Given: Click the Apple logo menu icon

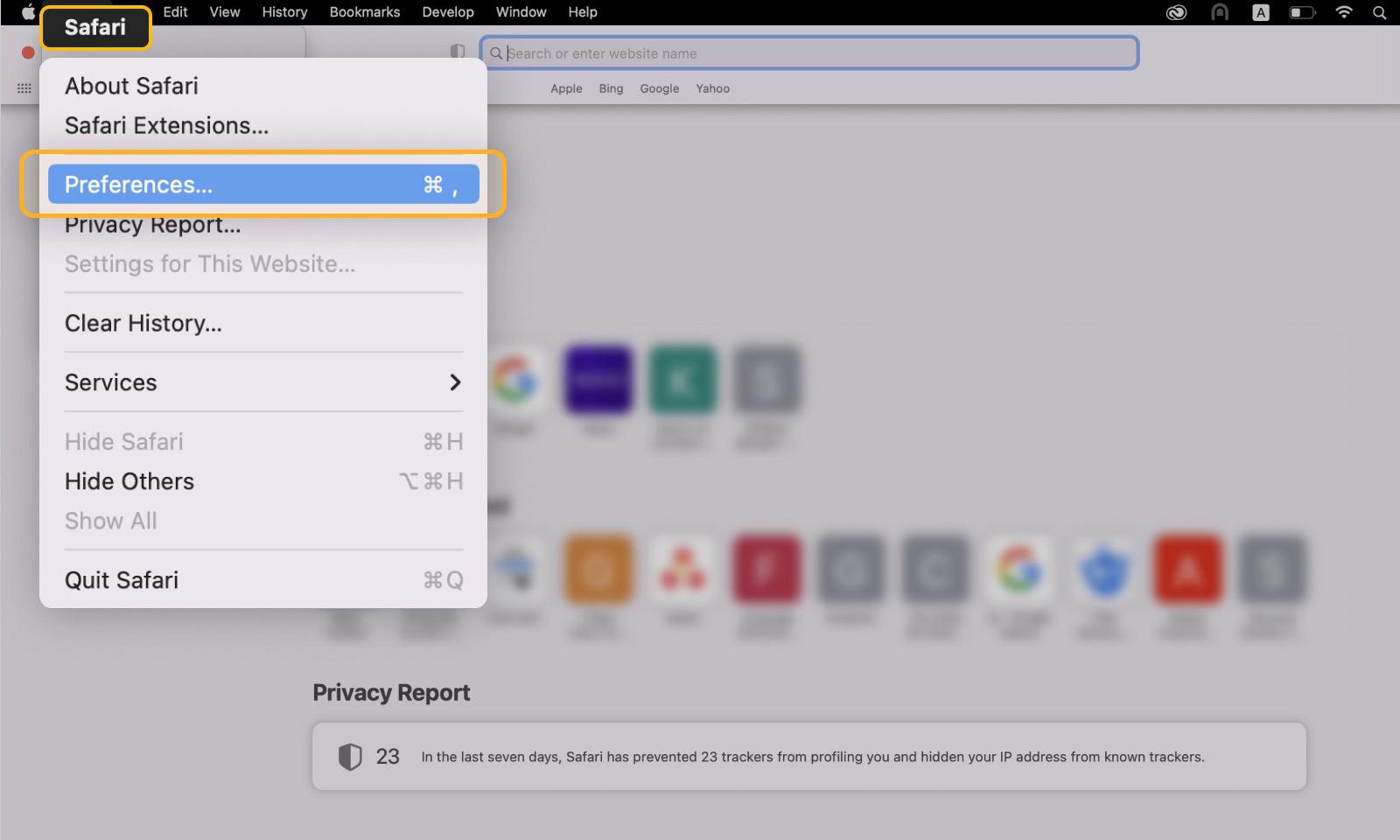Looking at the screenshot, I should 28,12.
